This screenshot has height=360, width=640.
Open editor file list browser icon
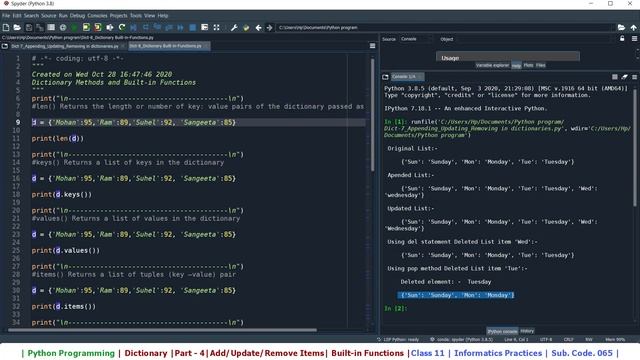click(5, 46)
